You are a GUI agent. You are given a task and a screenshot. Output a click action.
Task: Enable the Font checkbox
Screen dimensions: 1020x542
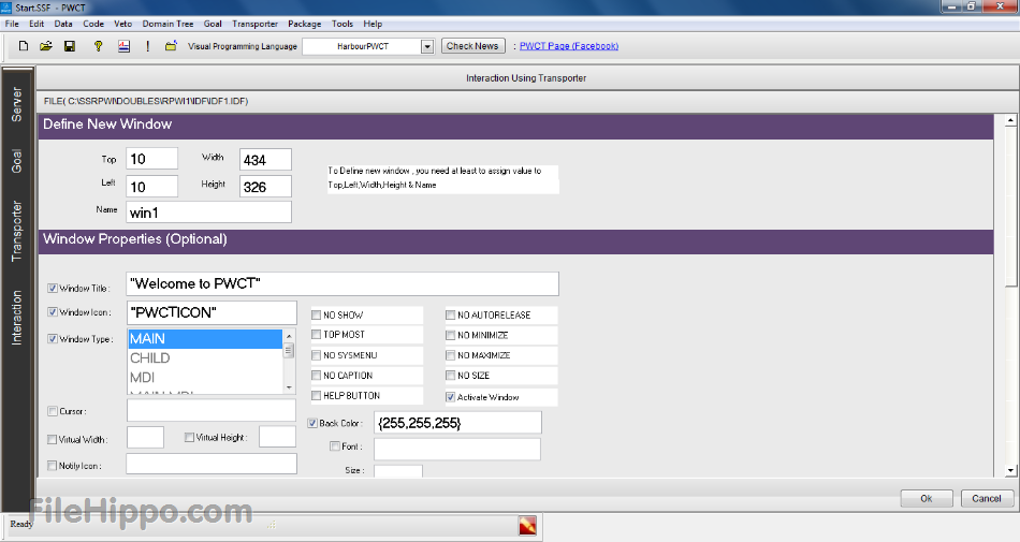[x=335, y=446]
